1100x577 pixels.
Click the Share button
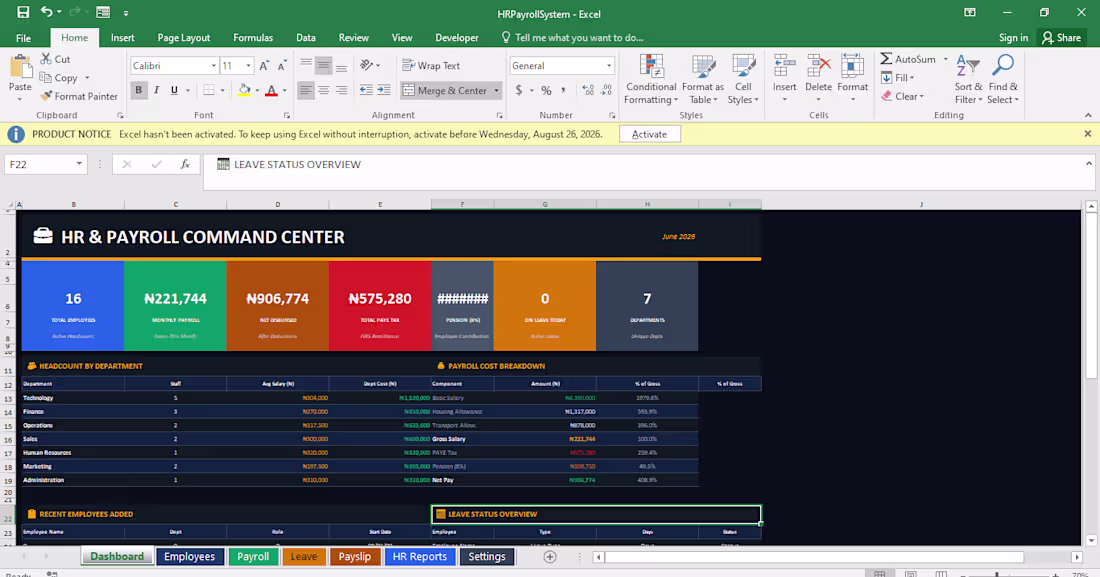pyautogui.click(x=1061, y=38)
